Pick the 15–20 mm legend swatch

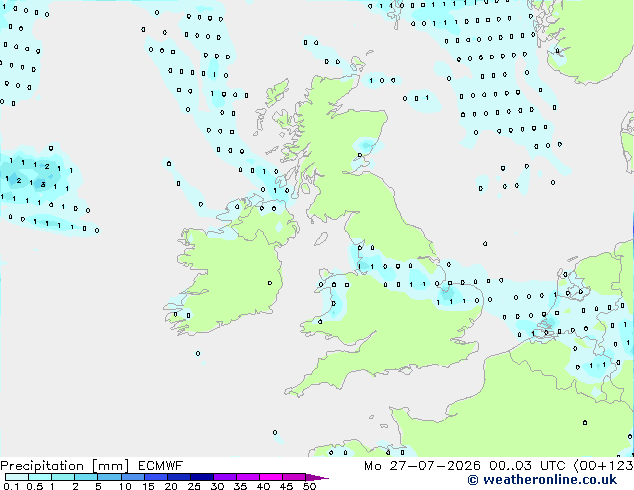coord(155,477)
